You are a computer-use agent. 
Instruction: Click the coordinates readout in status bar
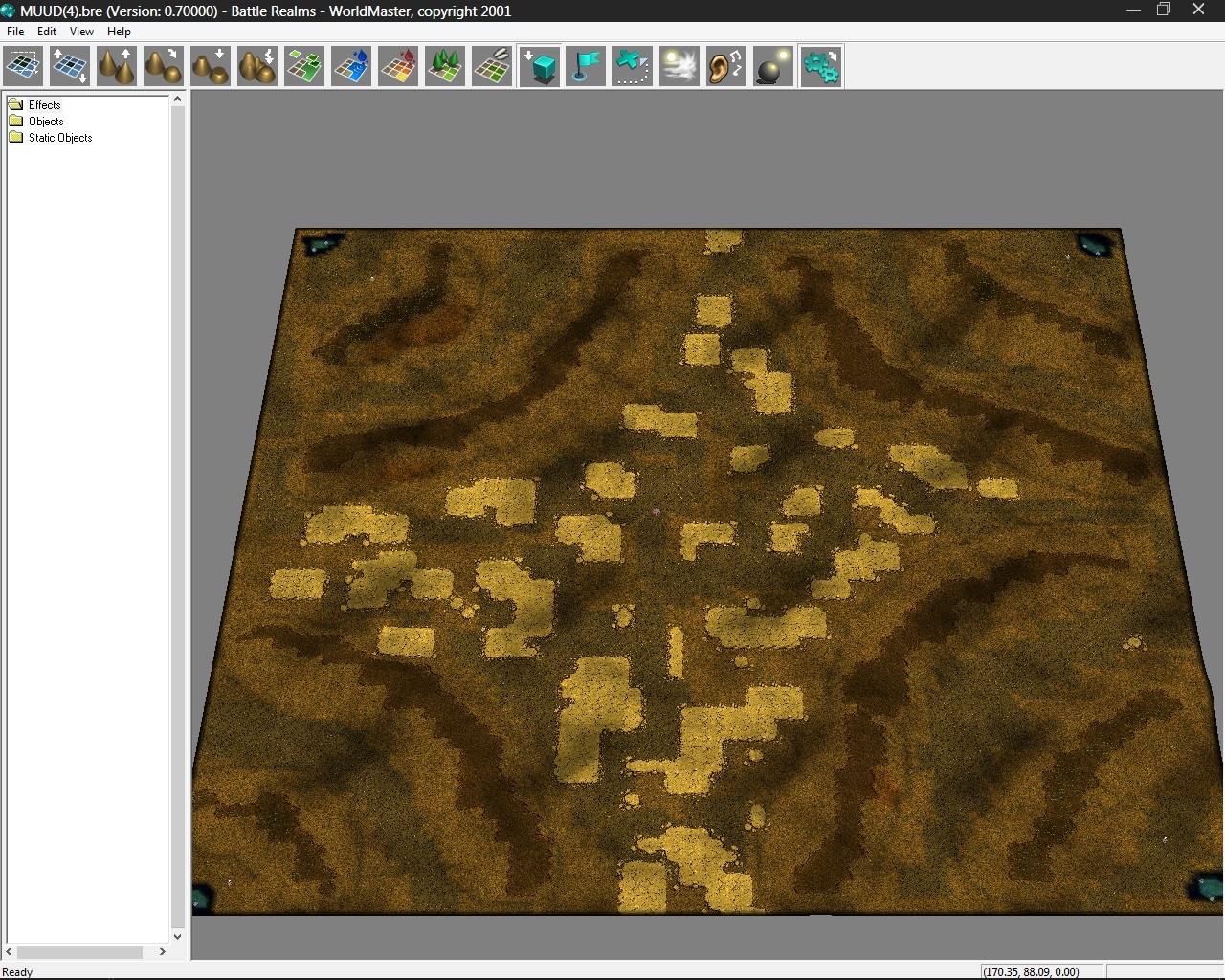(1032, 972)
